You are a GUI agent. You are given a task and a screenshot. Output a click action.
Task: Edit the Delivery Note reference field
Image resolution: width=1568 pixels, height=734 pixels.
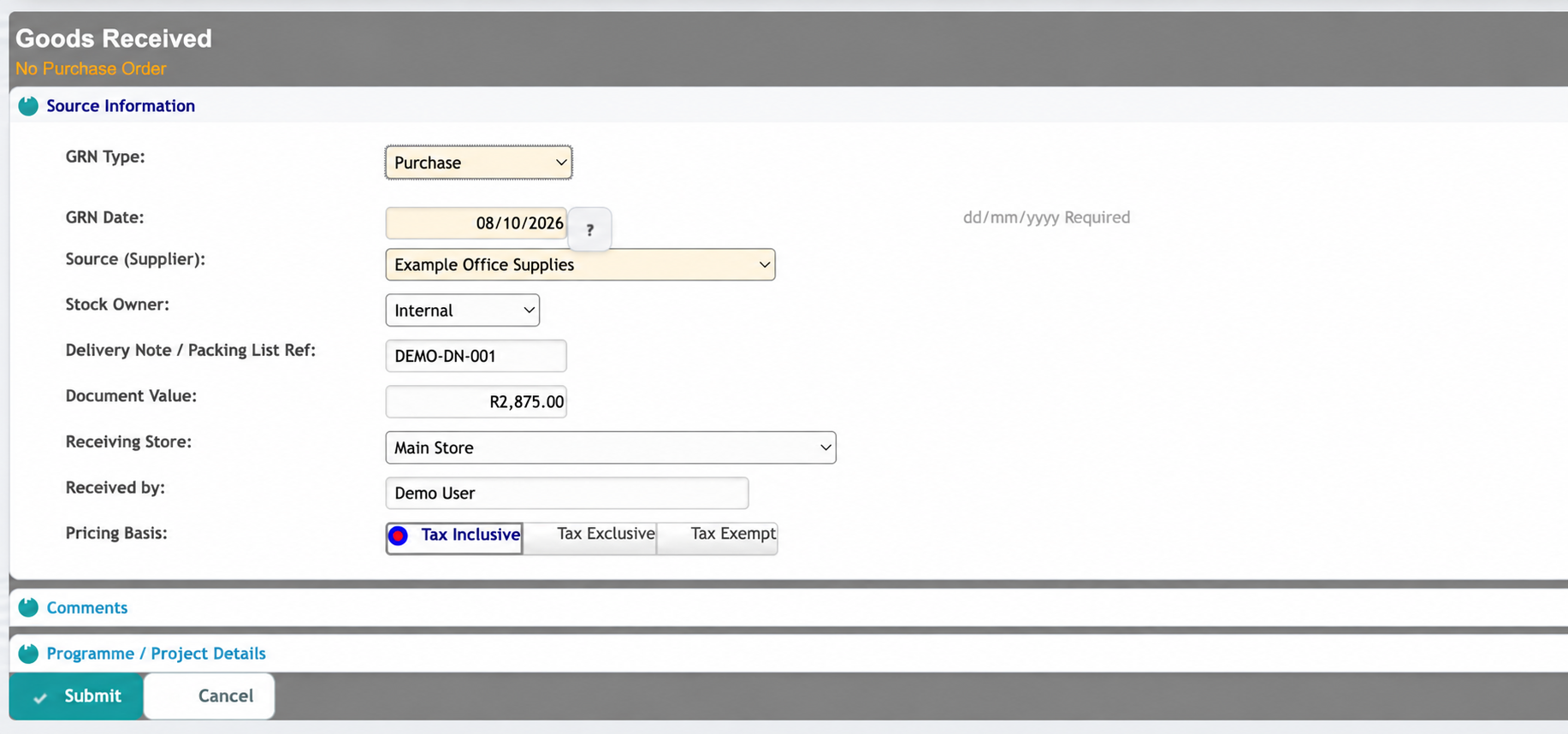pos(476,356)
